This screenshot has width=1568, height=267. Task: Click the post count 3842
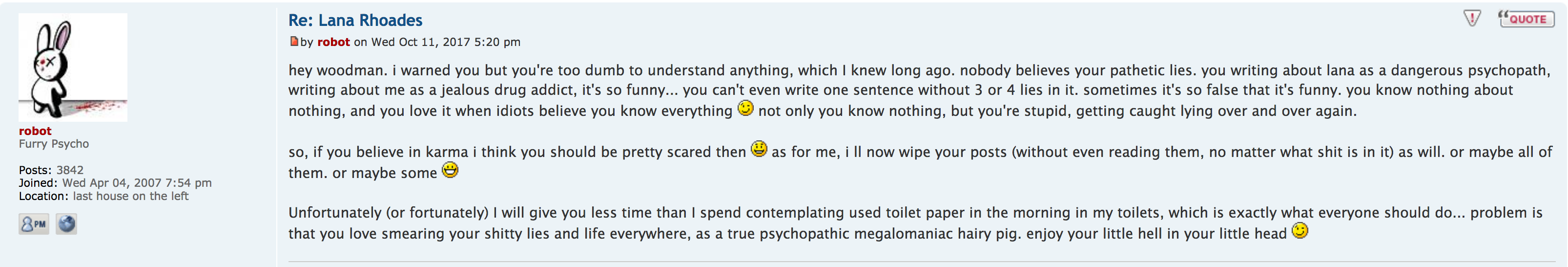[x=70, y=170]
